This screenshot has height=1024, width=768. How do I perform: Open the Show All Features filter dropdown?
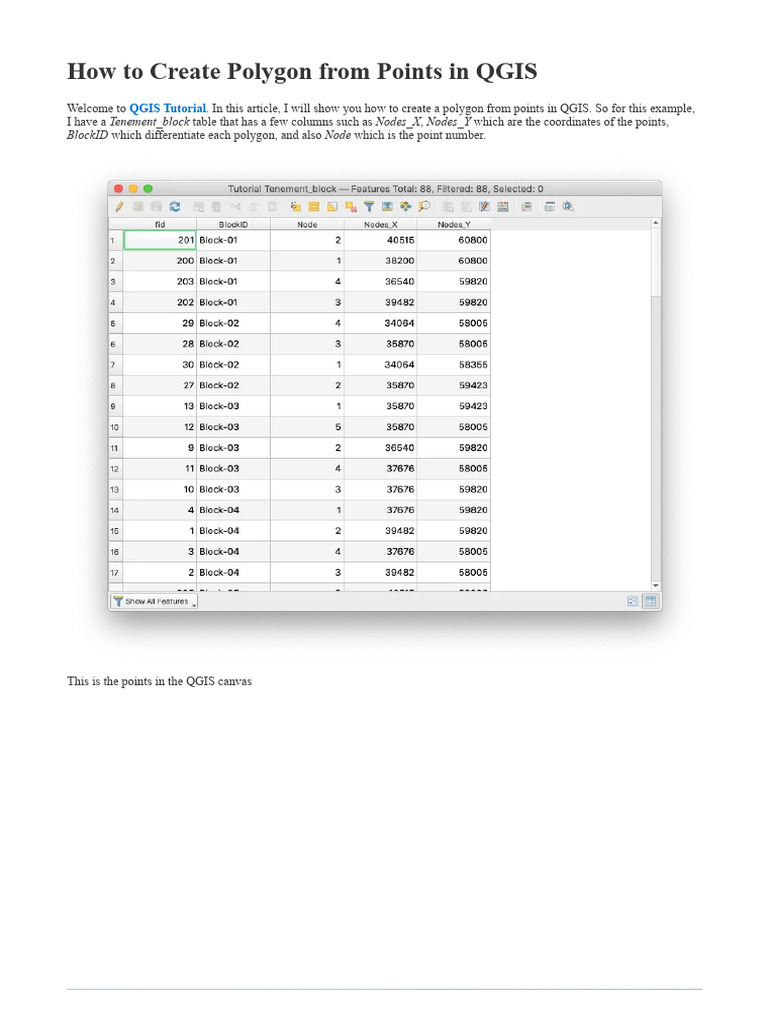[154, 601]
